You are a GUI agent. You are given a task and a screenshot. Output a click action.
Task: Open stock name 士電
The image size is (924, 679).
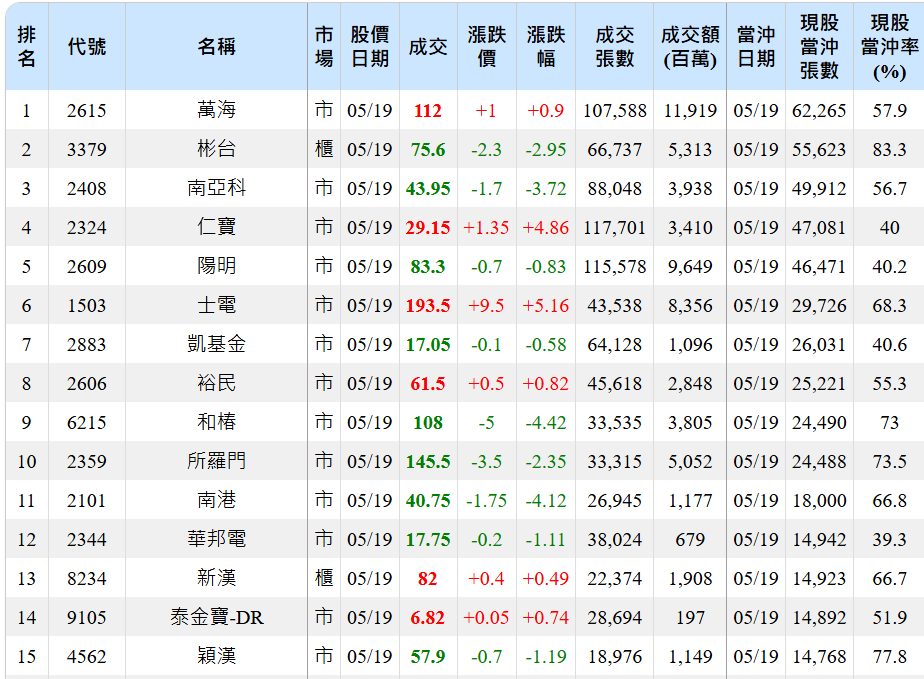coord(216,305)
